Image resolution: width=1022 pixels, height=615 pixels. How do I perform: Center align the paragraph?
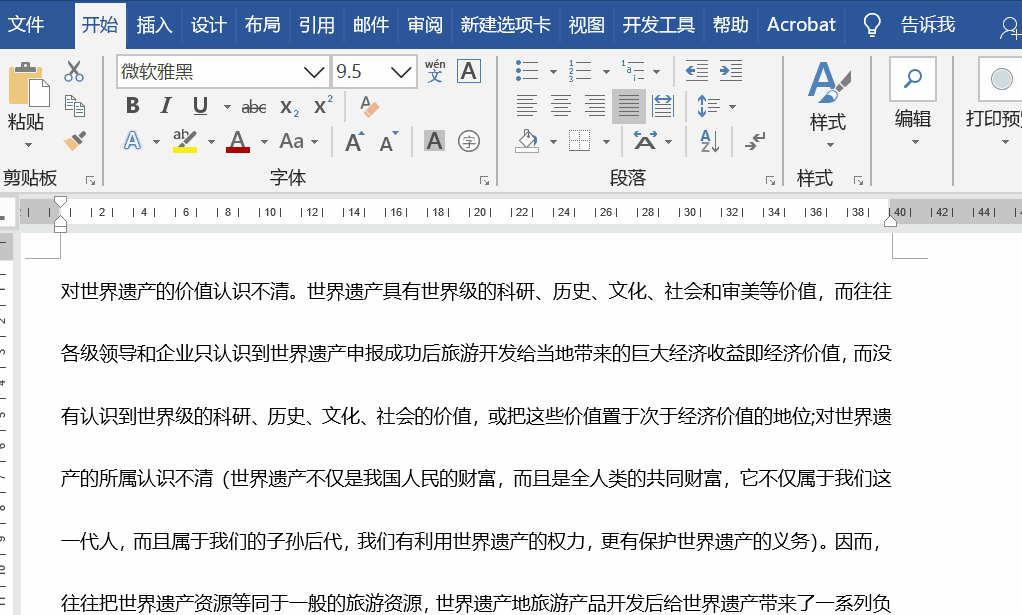pos(561,106)
